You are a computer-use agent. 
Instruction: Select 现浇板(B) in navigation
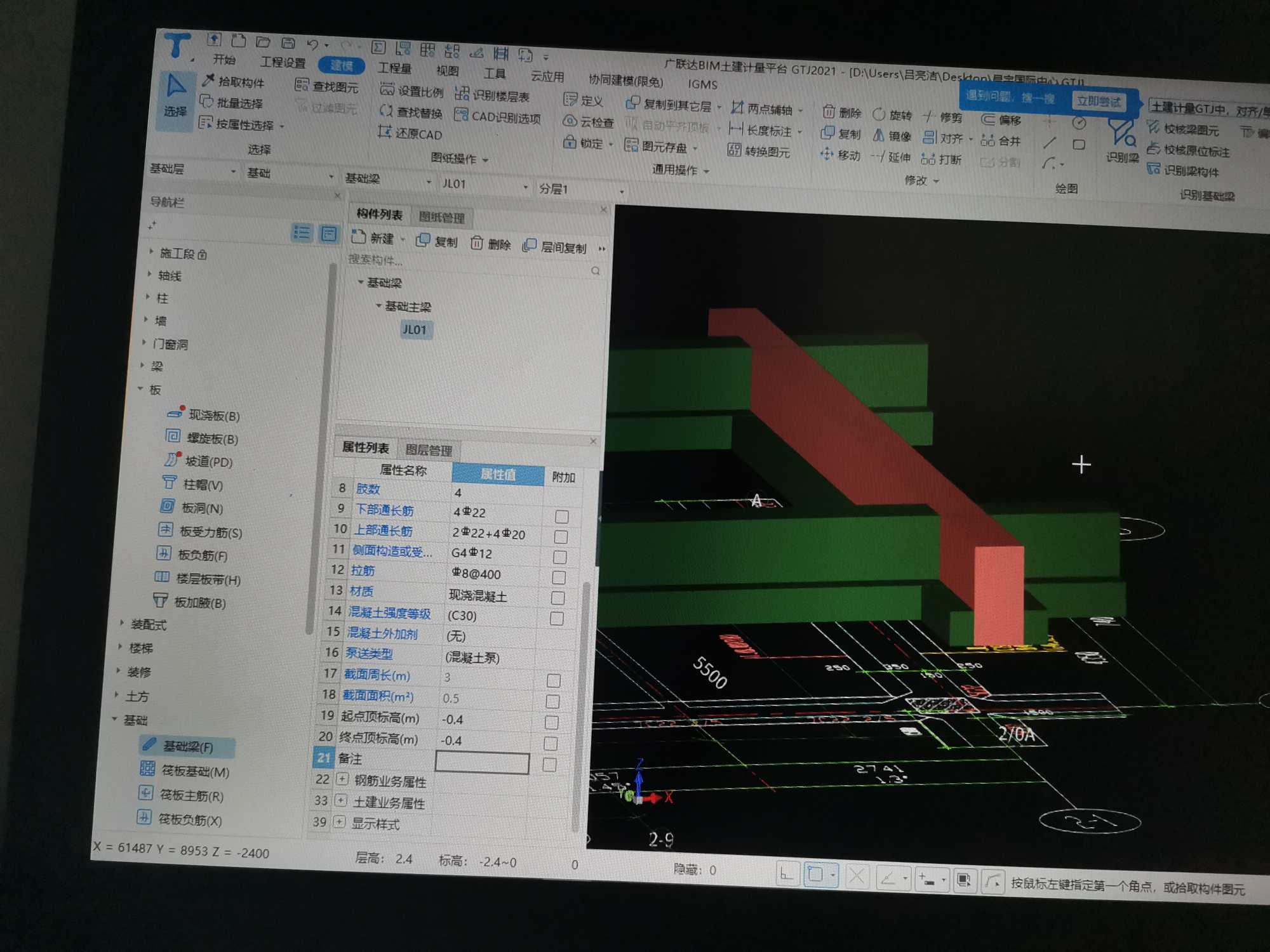click(204, 415)
